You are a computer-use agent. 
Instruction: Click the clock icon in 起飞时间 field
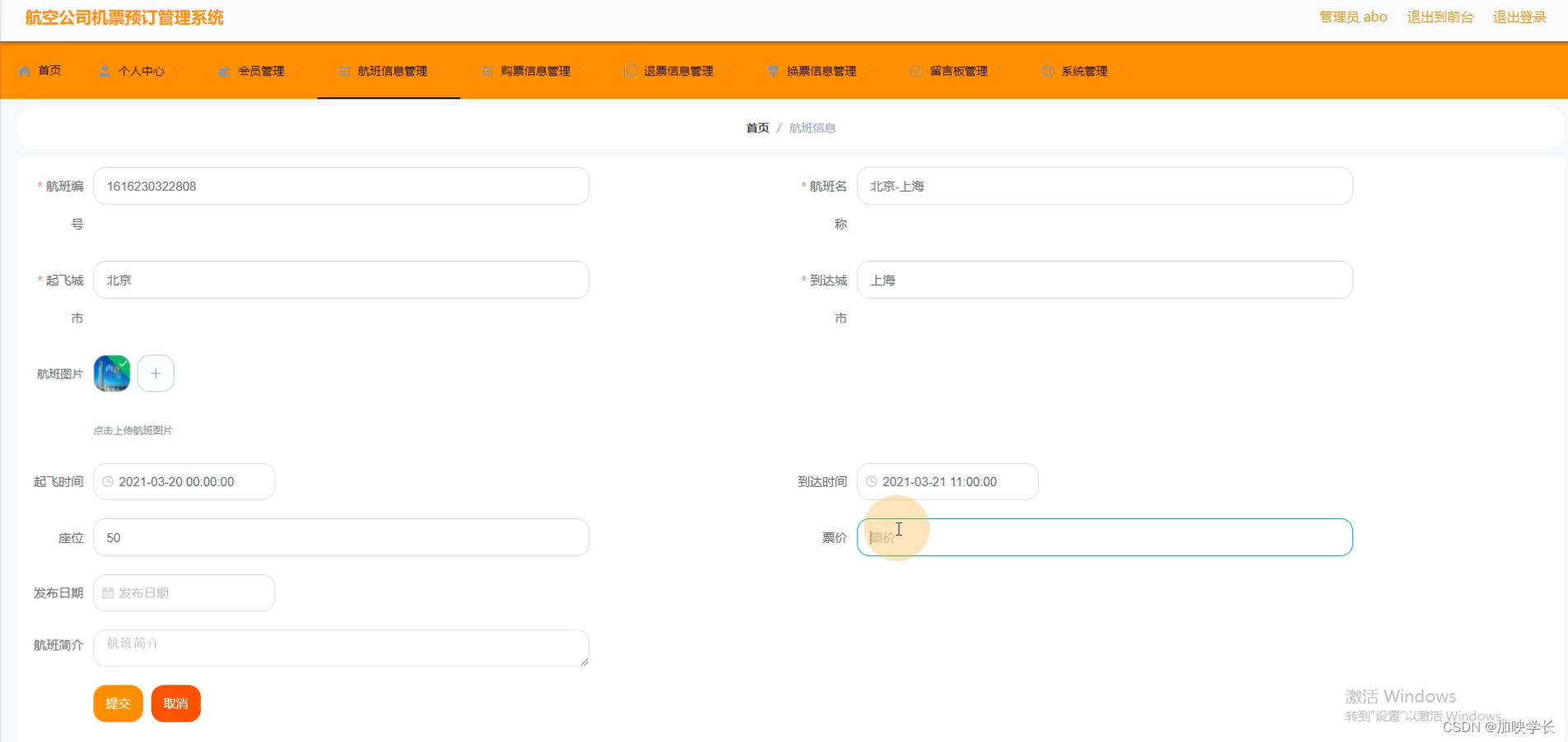click(x=108, y=481)
